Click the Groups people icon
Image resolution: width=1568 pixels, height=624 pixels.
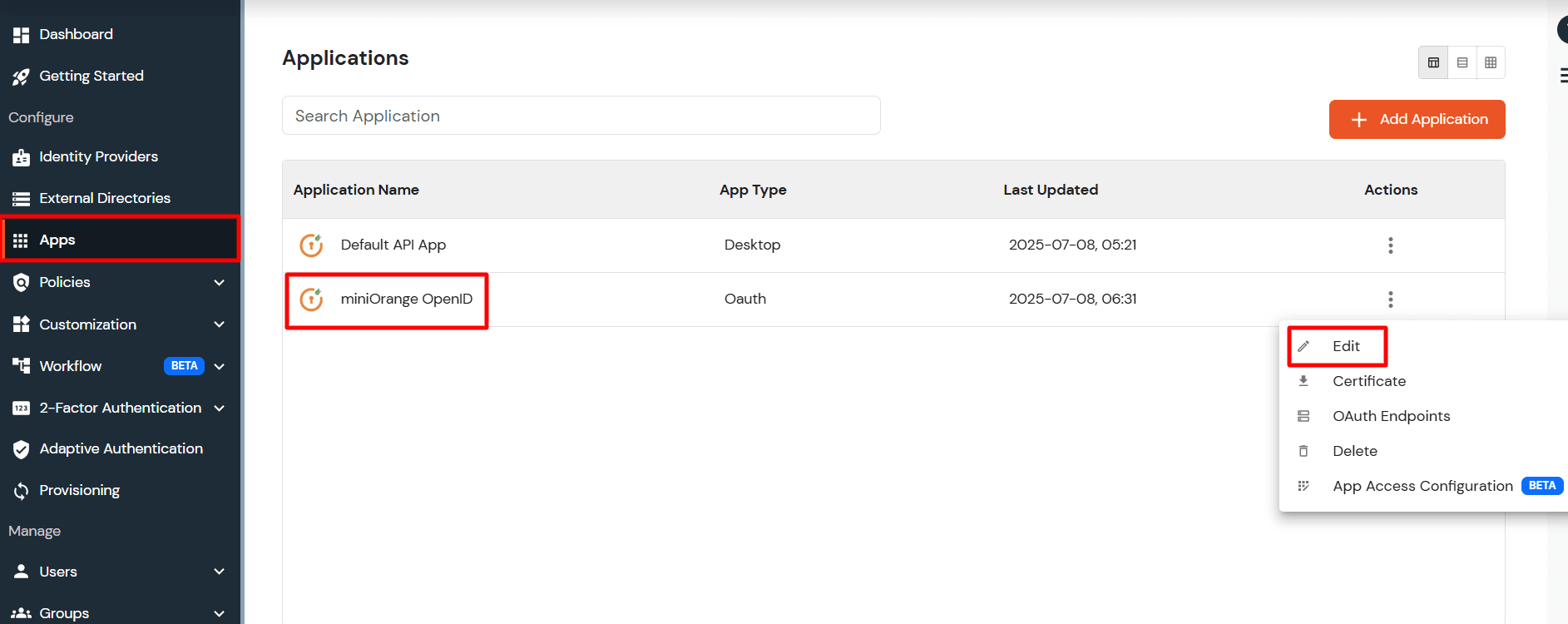click(21, 613)
